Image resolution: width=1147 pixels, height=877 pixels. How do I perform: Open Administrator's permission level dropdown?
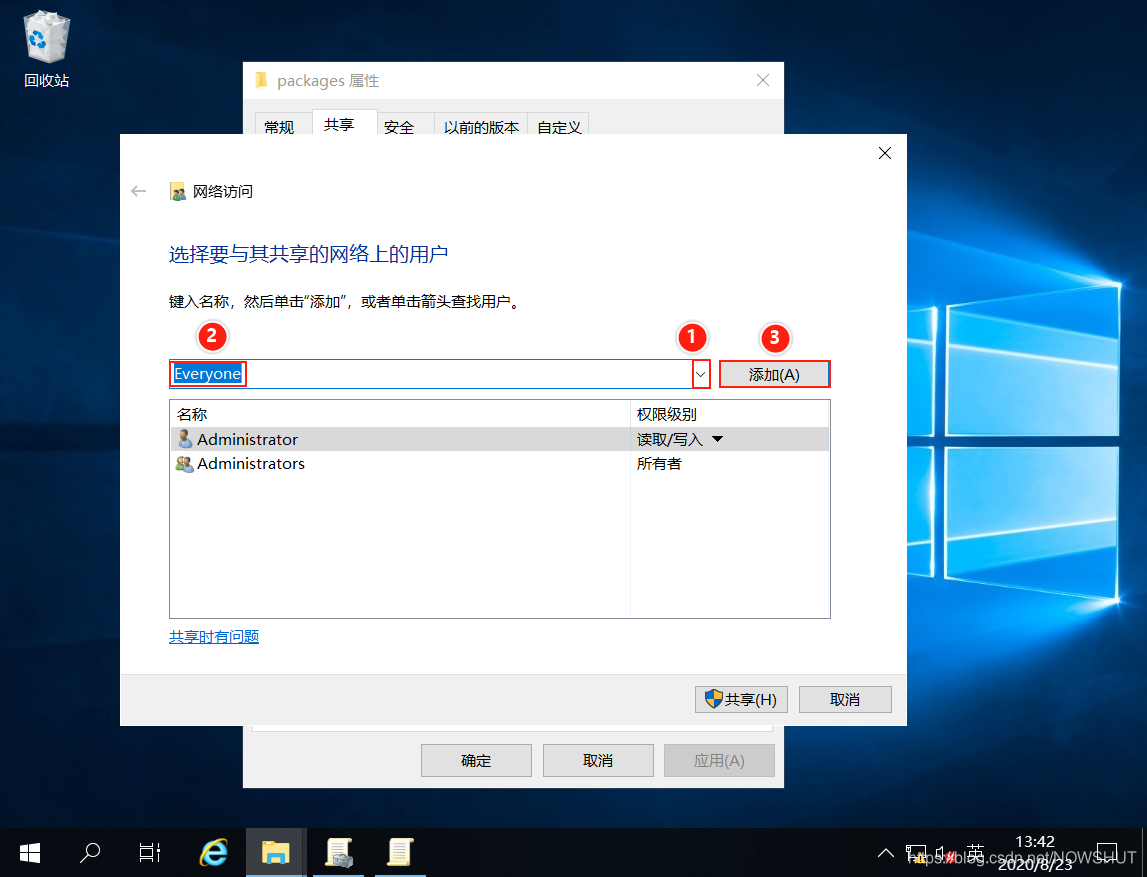tap(718, 439)
